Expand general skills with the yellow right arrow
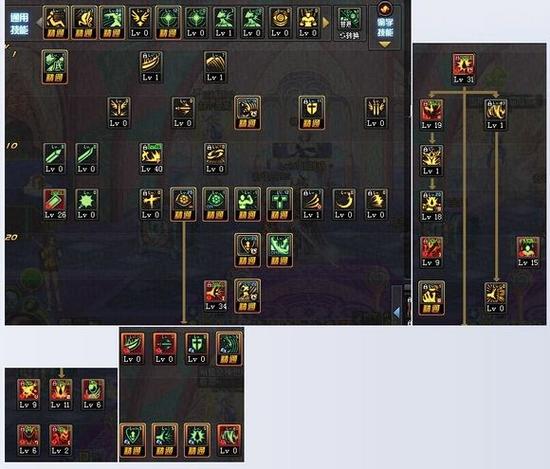 (326, 23)
